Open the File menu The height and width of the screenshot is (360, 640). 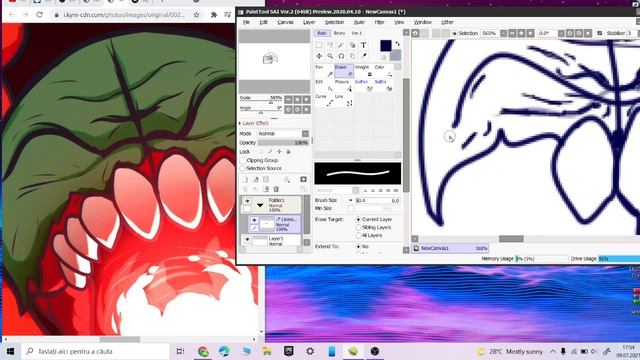coord(247,22)
